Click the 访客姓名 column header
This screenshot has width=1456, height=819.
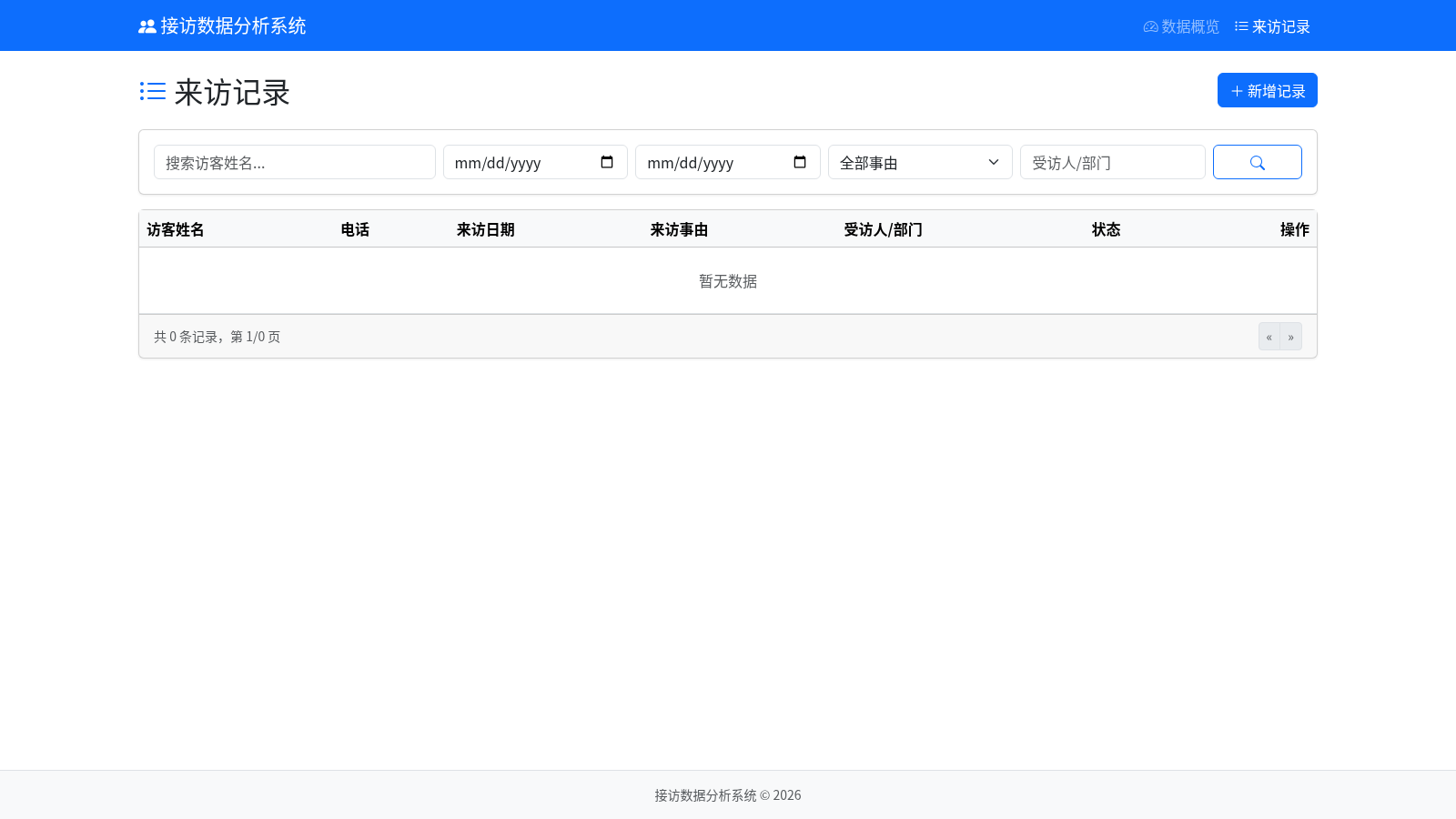coord(176,229)
